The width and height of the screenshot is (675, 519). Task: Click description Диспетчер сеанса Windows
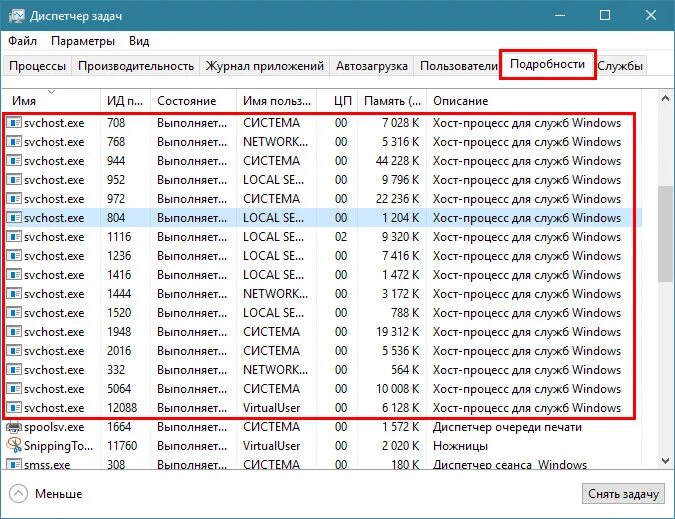510,464
